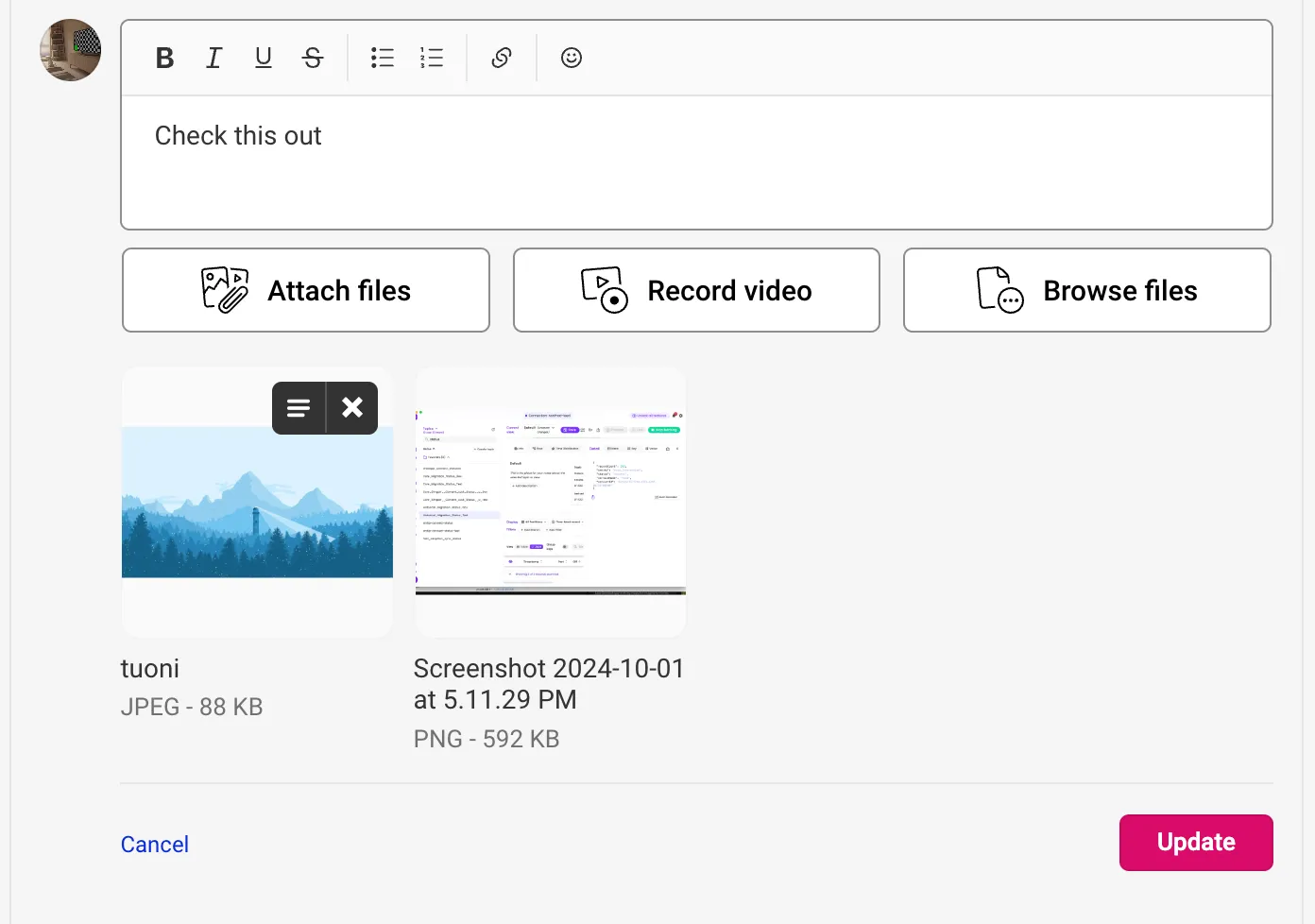Insert a numbered list
This screenshot has height=924, width=1315.
432,59
